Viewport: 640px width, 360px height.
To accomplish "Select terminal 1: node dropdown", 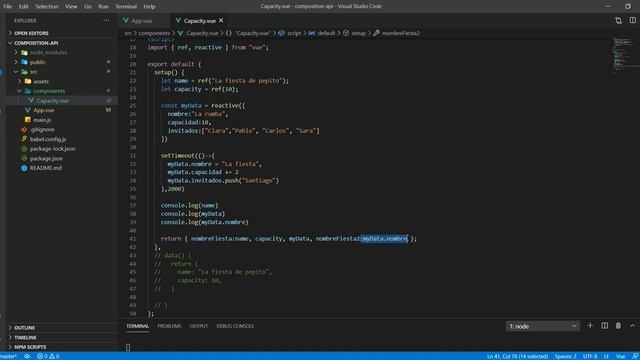I will click(542, 326).
